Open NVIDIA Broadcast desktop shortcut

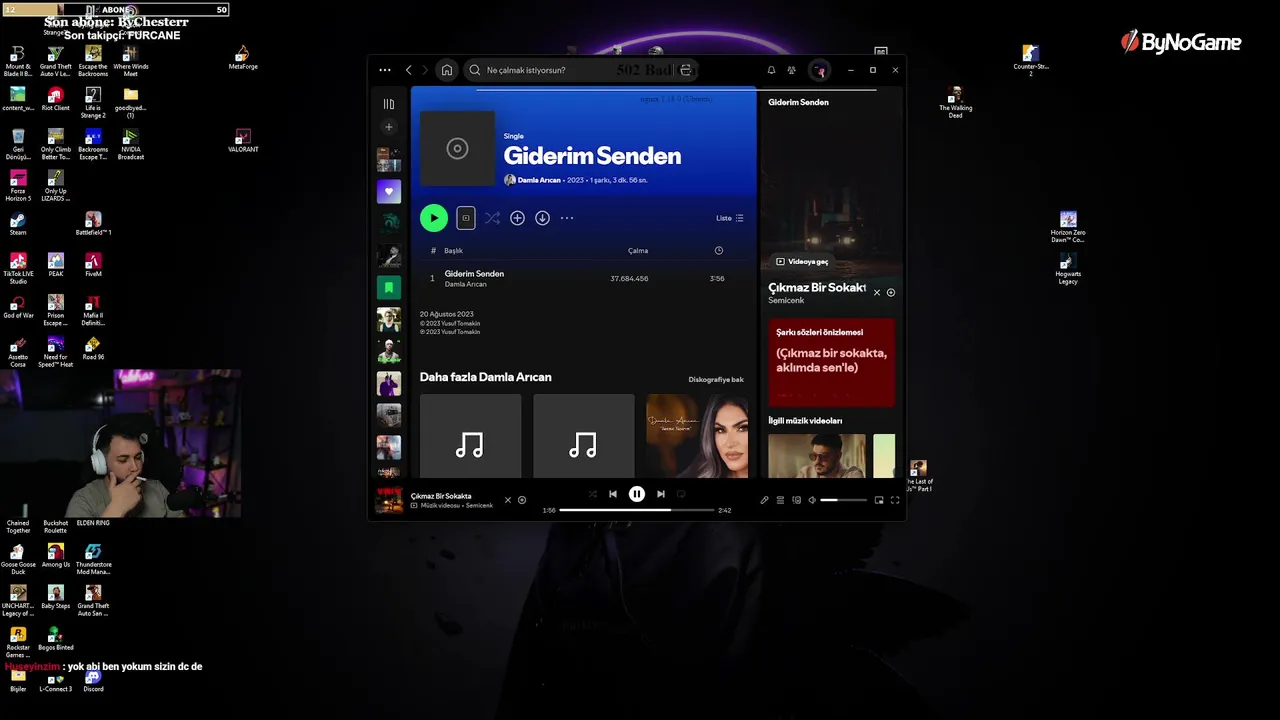click(x=131, y=145)
